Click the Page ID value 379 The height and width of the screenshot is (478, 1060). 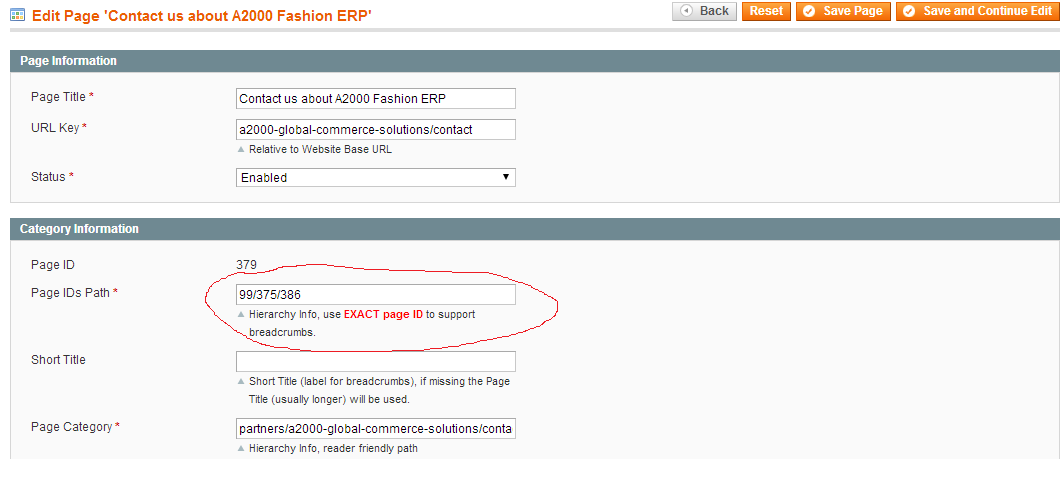246,265
